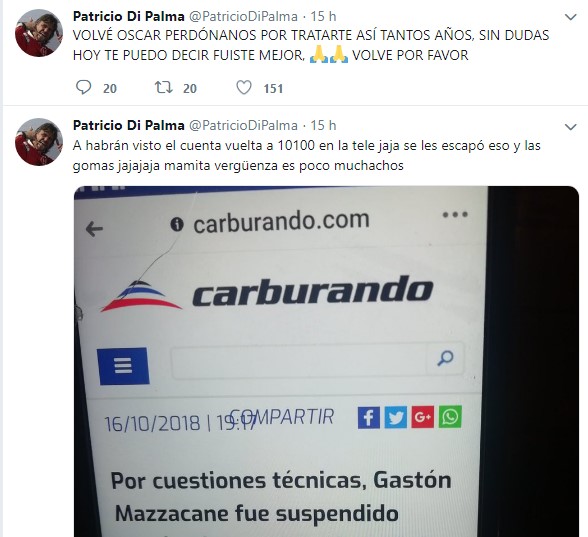Click the reply icon on first tweet
Viewport: 588px width, 537px height.
83,88
